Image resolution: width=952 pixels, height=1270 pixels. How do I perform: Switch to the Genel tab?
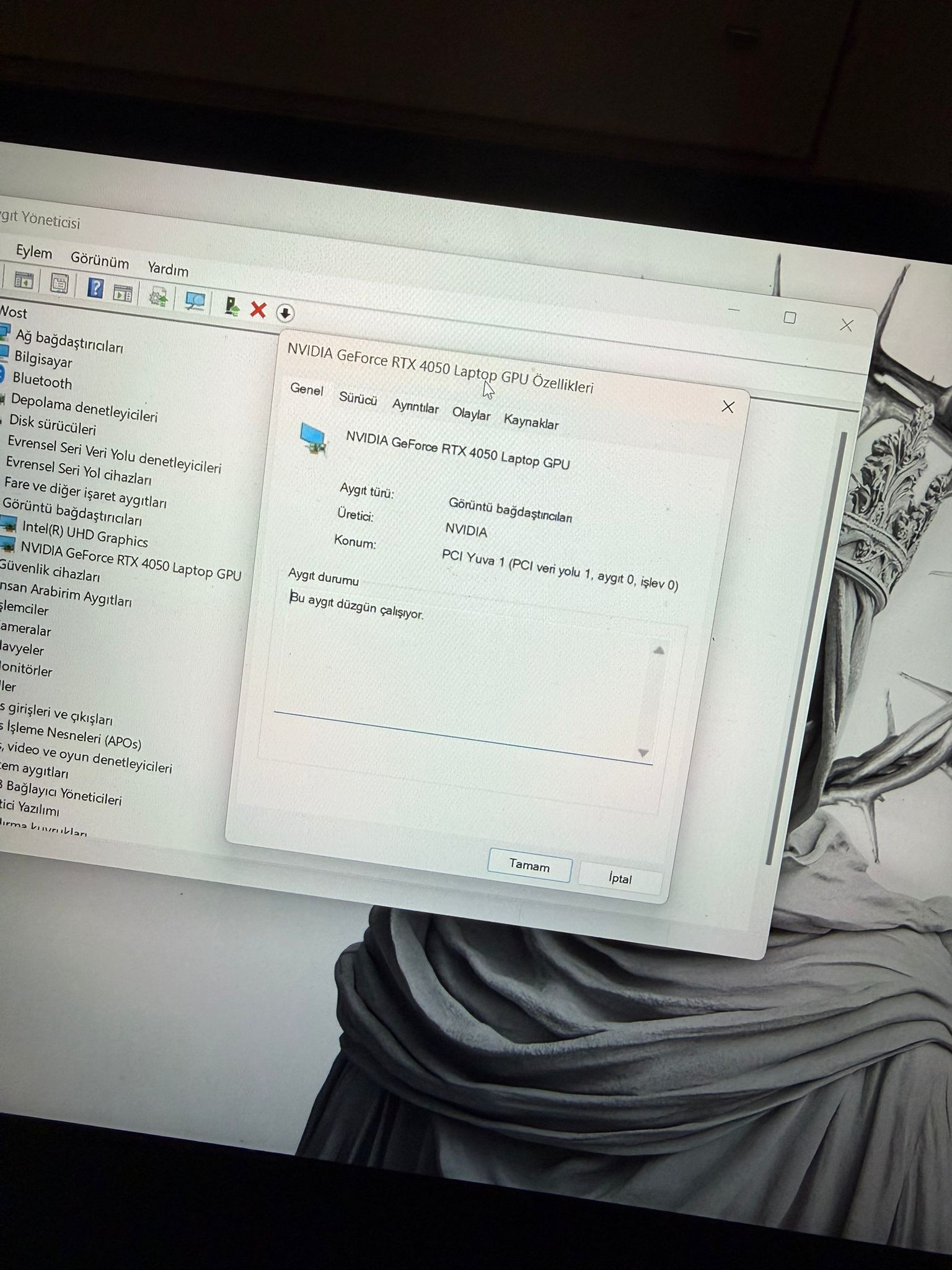[307, 389]
